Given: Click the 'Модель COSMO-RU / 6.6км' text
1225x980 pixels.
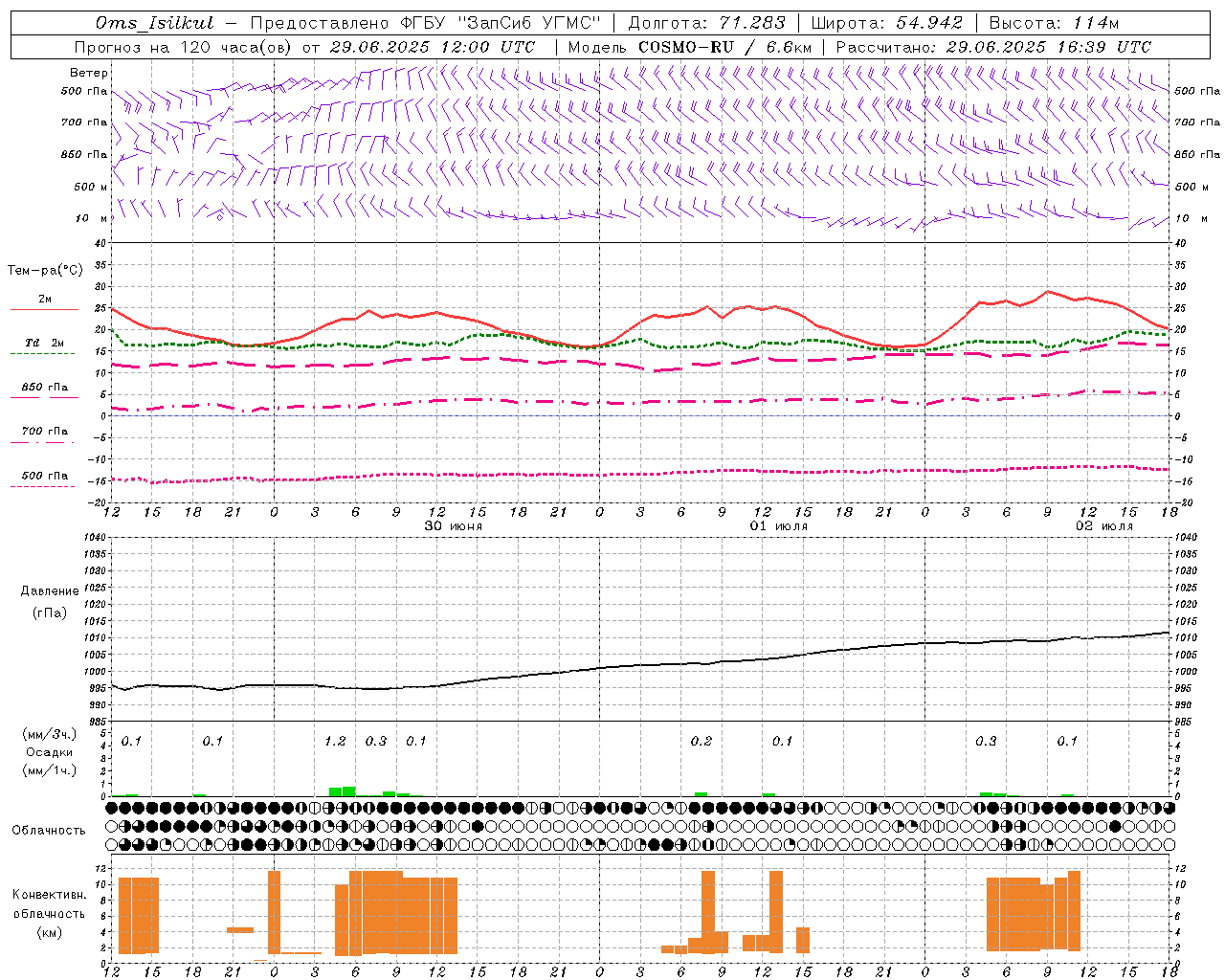Looking at the screenshot, I should (690, 47).
